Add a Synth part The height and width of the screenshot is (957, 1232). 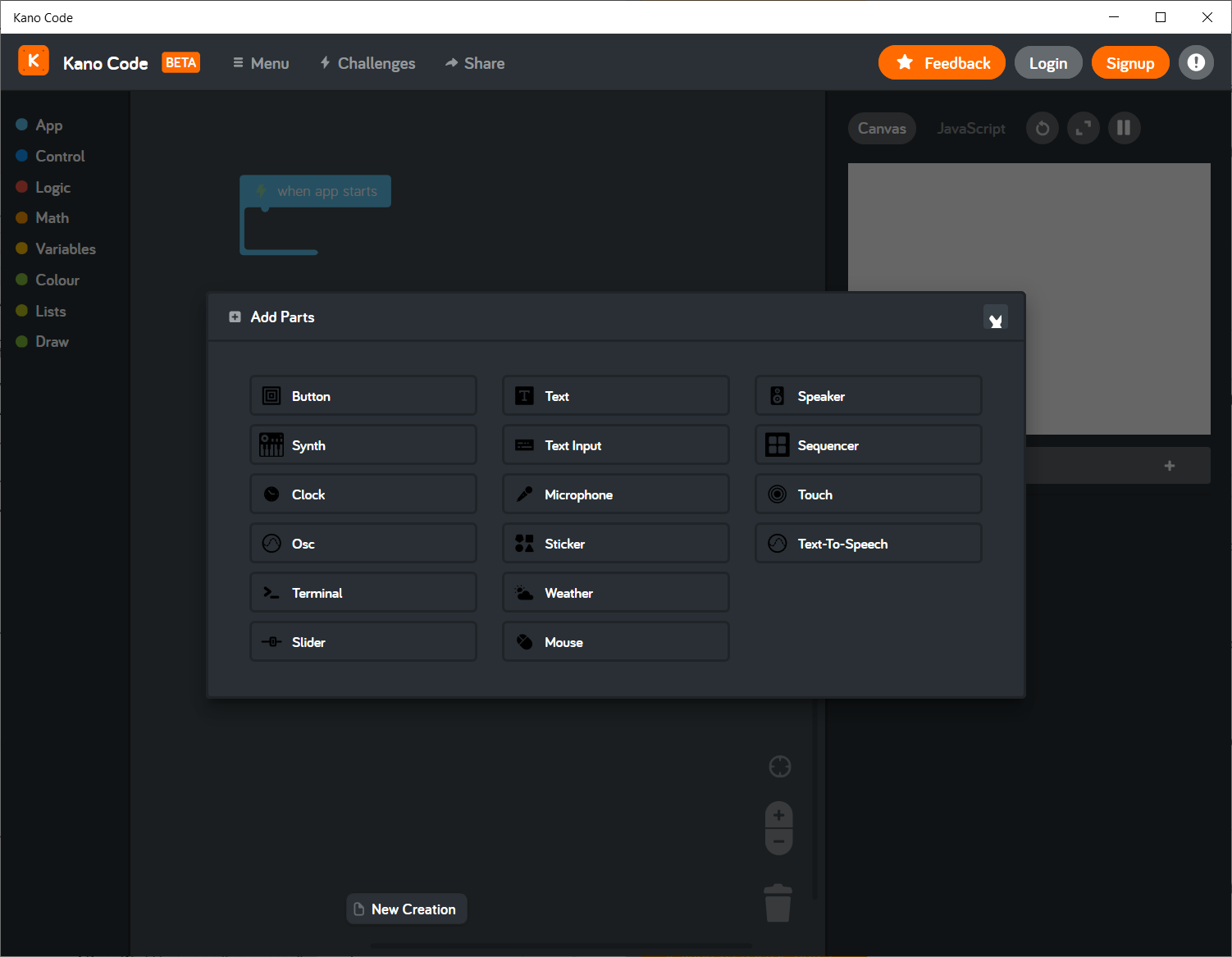pyautogui.click(x=363, y=444)
